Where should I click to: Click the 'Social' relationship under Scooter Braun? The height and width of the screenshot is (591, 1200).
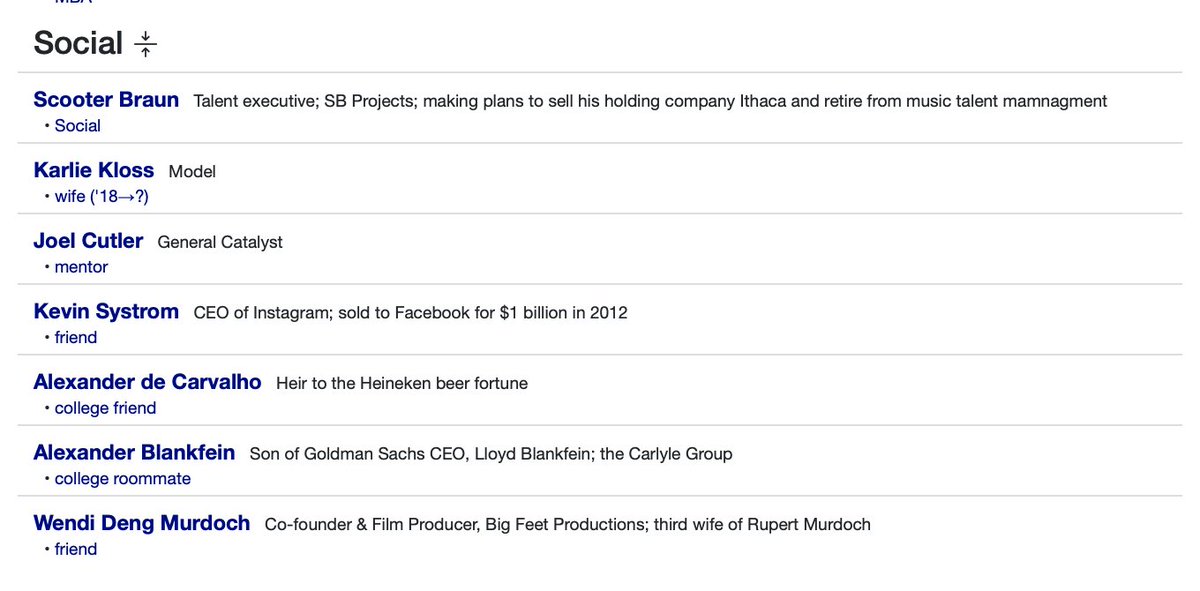pyautogui.click(x=78, y=126)
